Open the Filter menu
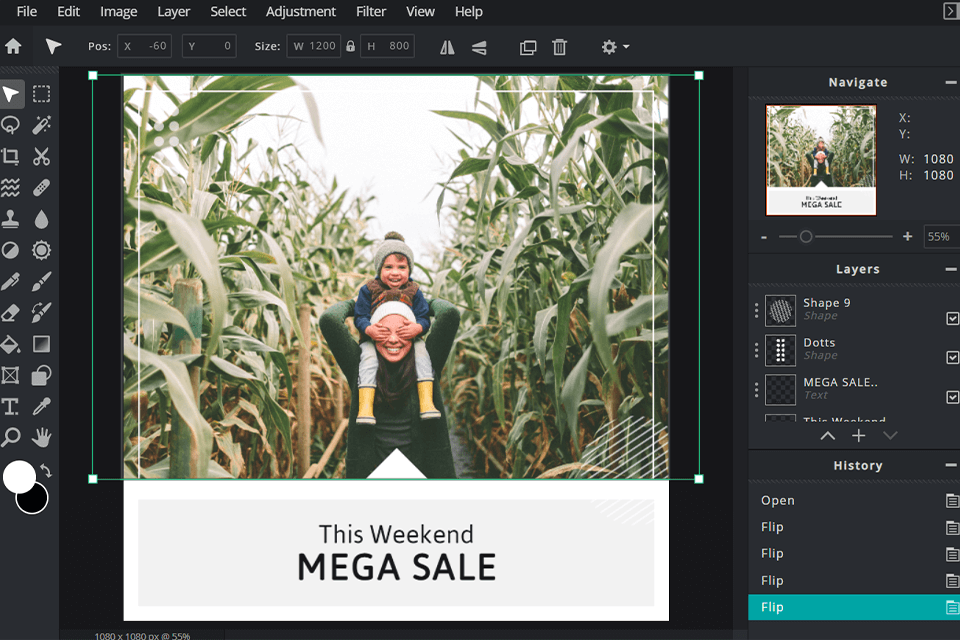Screen dimensions: 960x640 point(371,11)
